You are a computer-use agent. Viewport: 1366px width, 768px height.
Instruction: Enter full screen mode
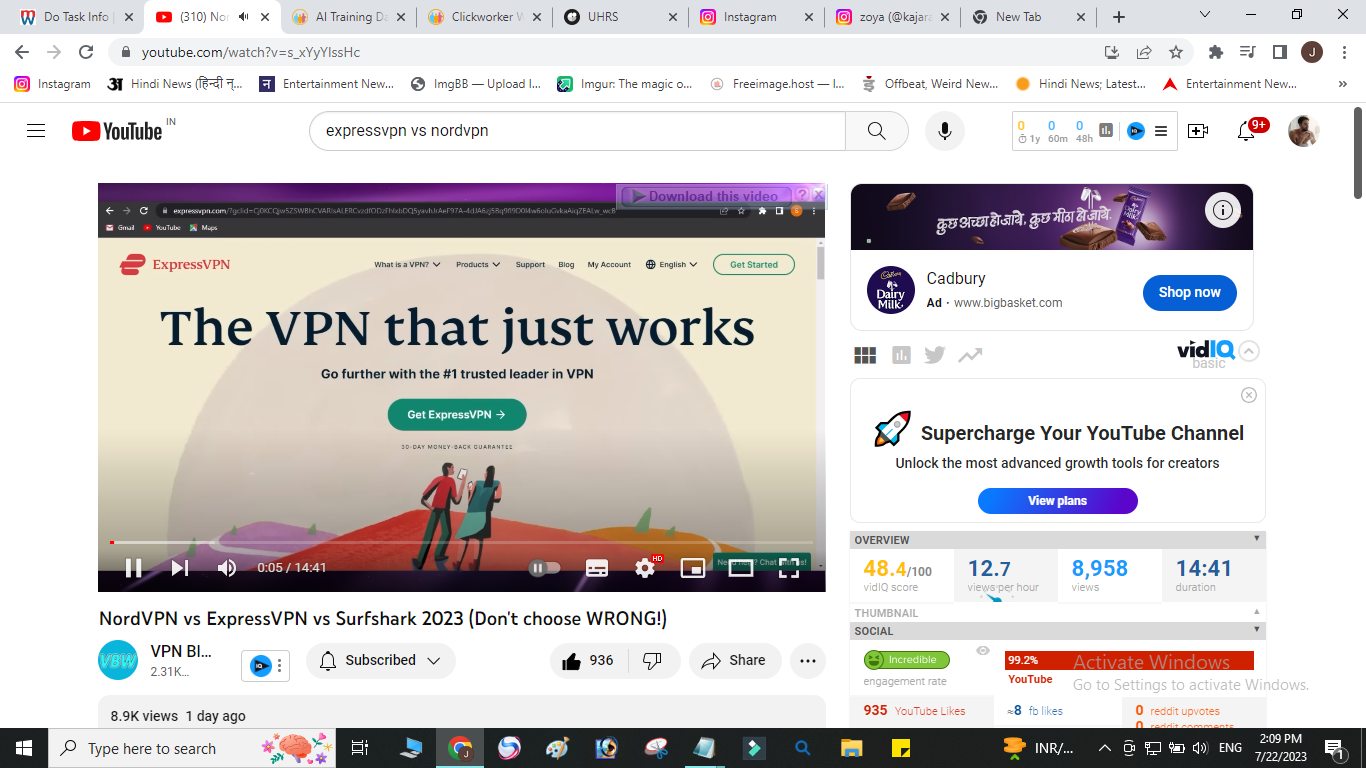click(789, 568)
